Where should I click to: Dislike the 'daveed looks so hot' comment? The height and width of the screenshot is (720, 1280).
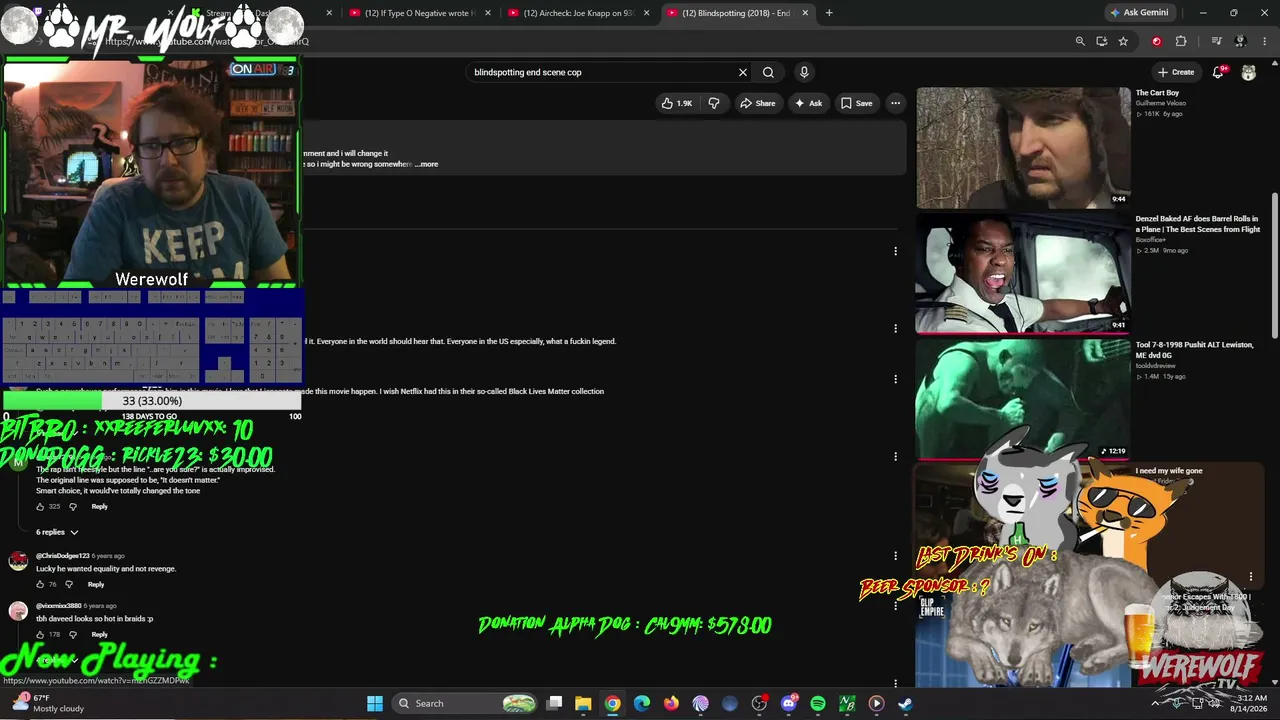(x=72, y=634)
